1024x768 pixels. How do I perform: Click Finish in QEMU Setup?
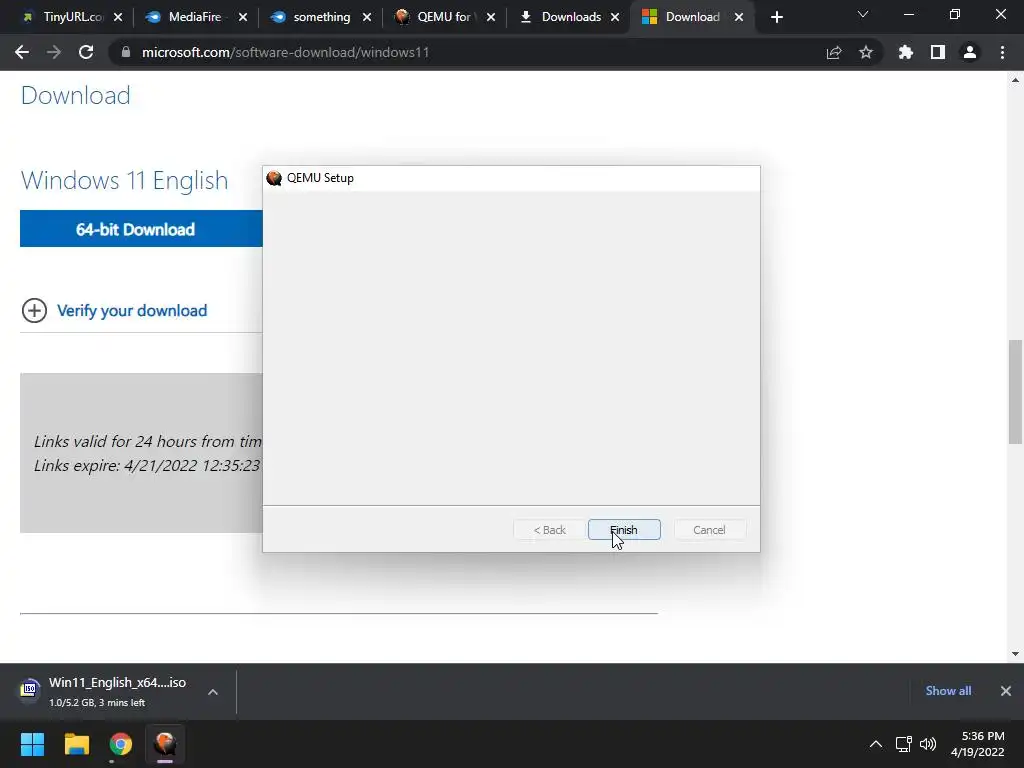(x=624, y=530)
